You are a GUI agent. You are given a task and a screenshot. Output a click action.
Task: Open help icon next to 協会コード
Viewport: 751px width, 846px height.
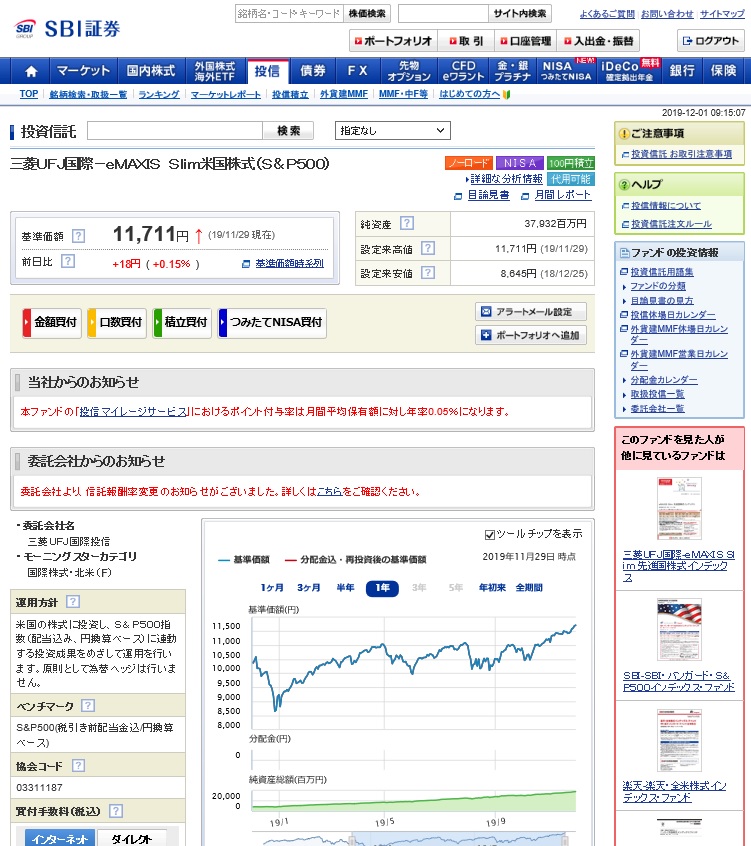click(78, 765)
